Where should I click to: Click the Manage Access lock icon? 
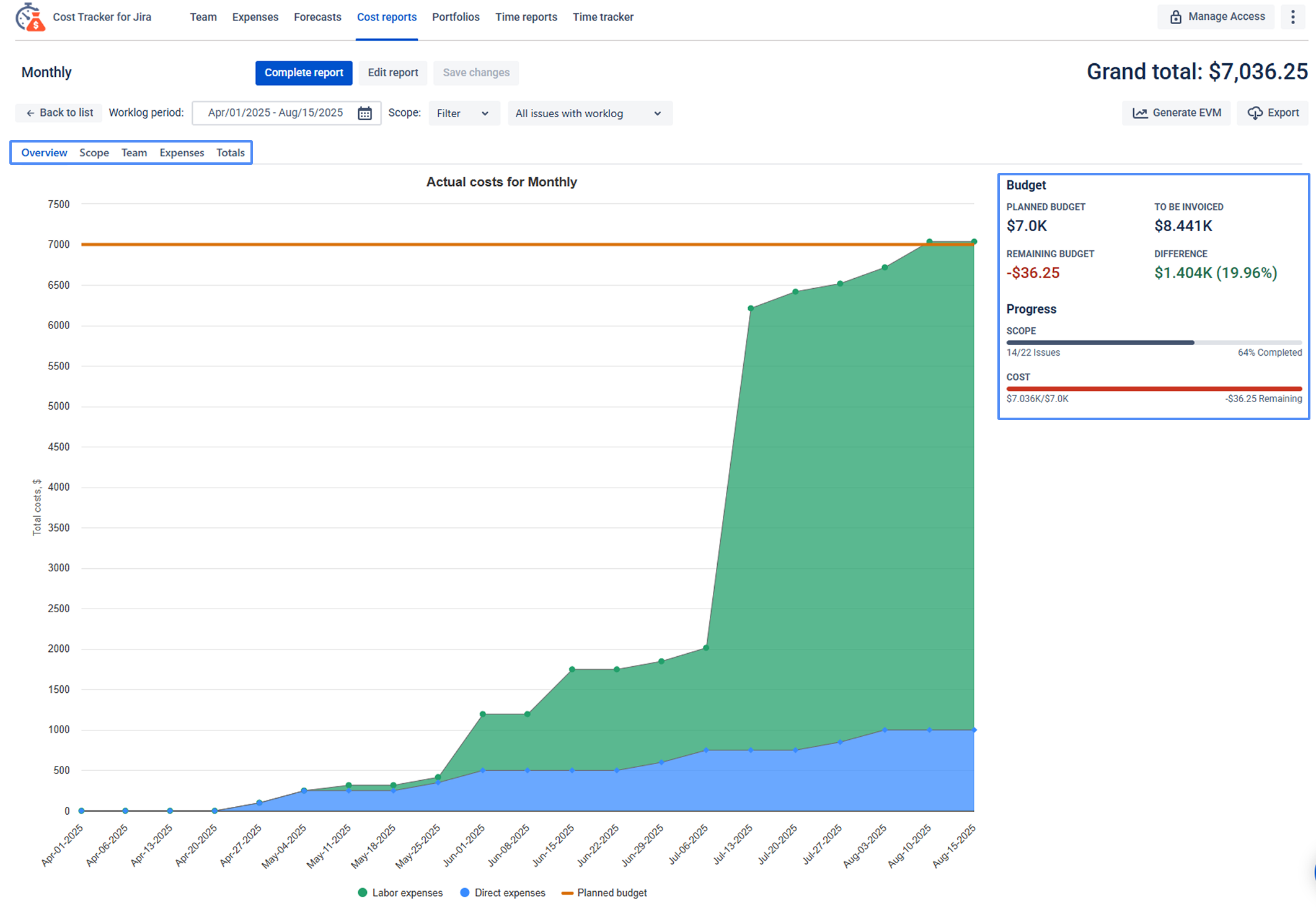1175,17
